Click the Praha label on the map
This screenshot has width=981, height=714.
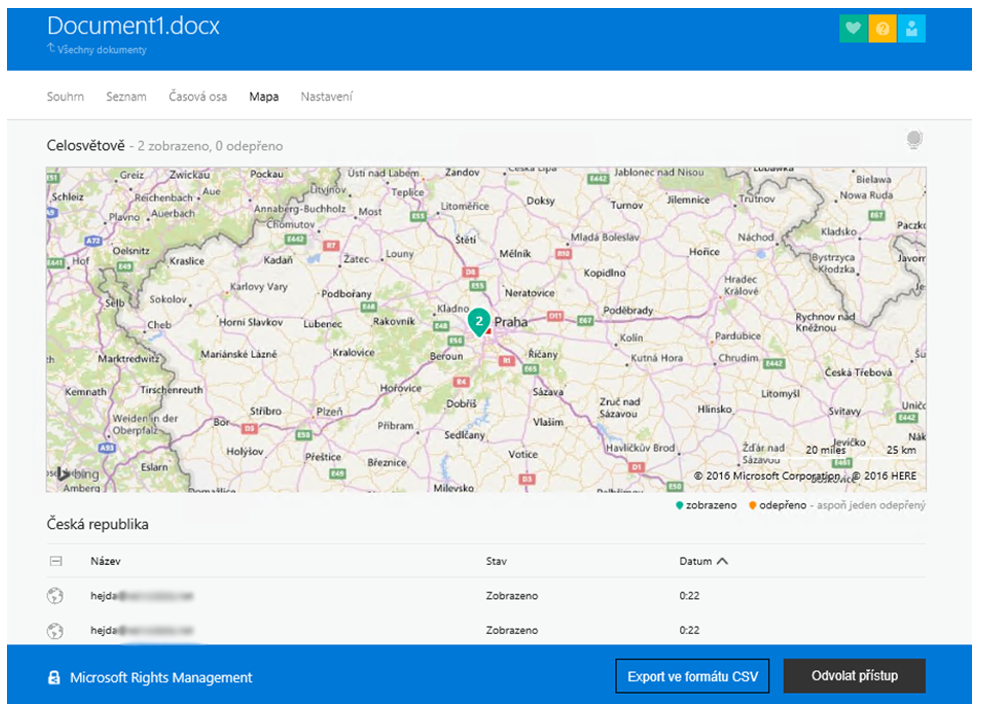click(511, 322)
